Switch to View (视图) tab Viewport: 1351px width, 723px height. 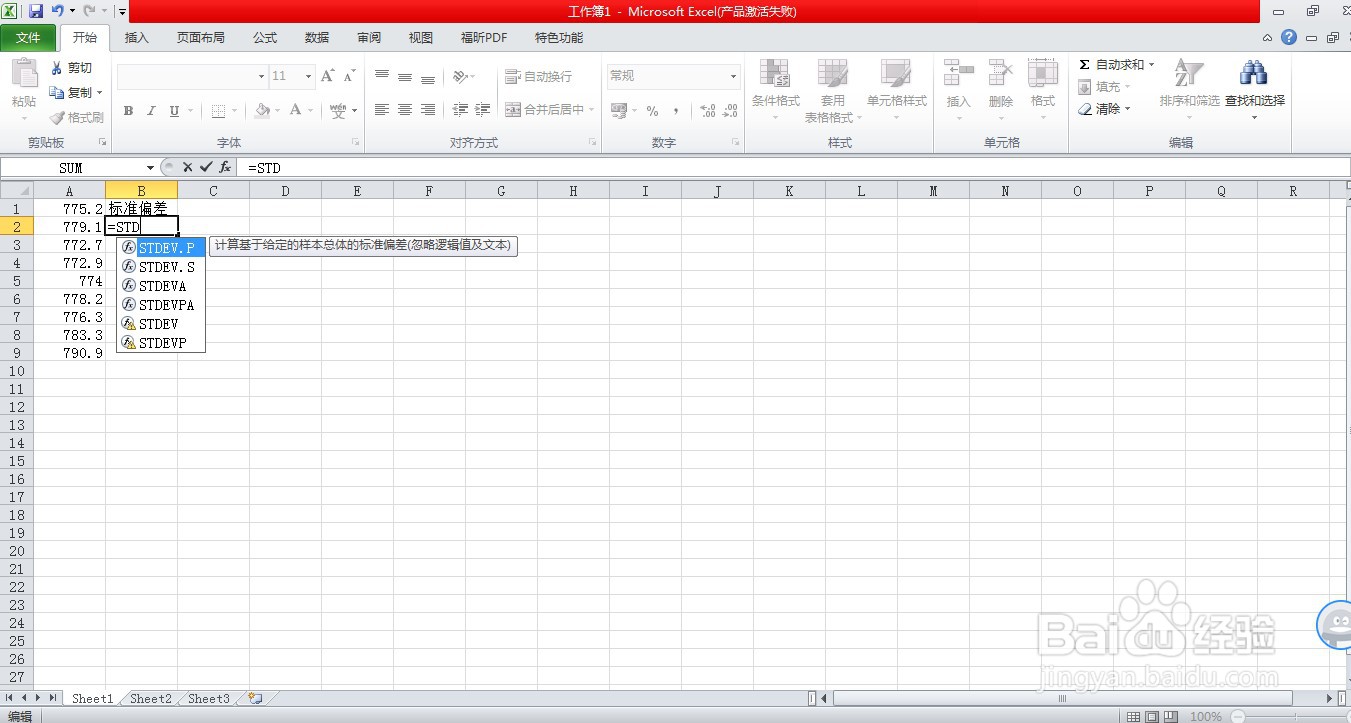[421, 38]
